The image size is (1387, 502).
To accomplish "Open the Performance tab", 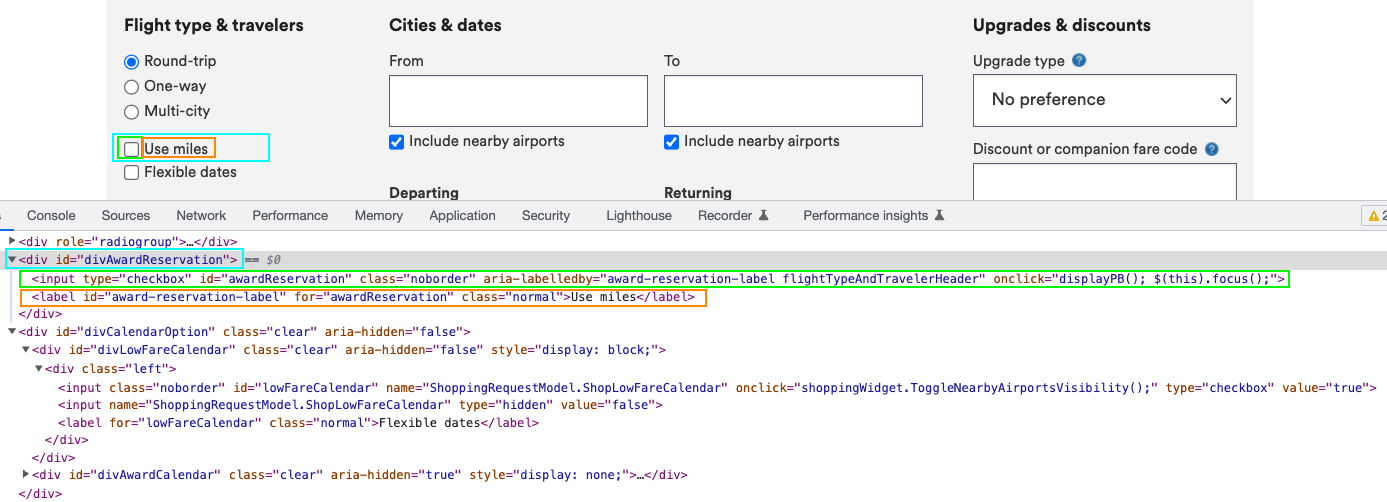I will point(290,215).
